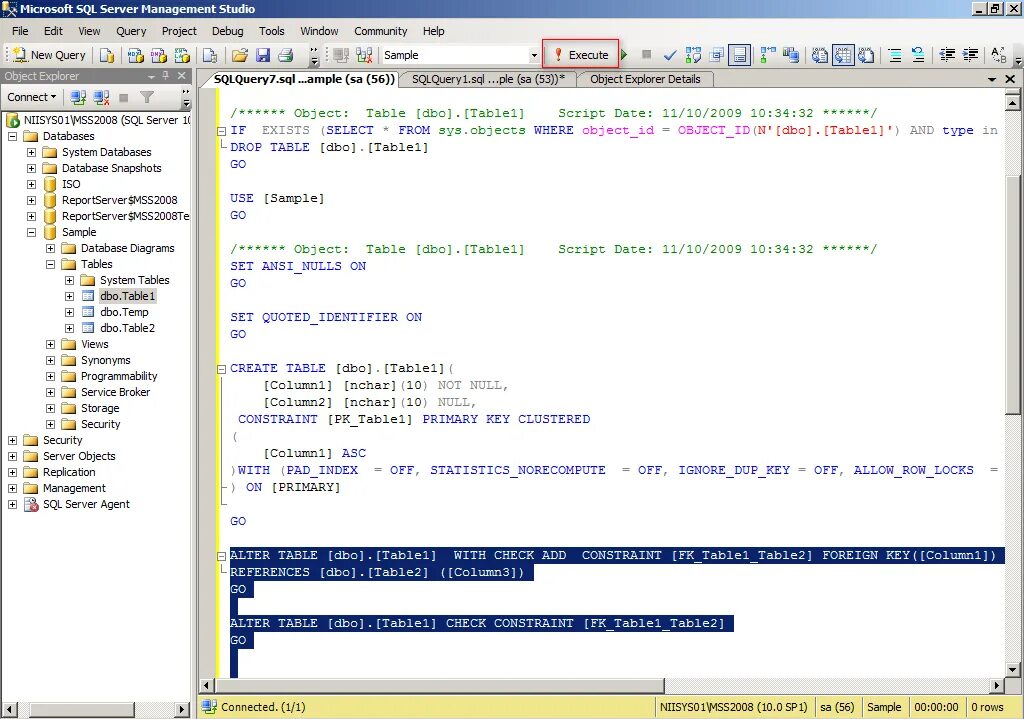
Task: Toggle Include Actual Execution Plan
Action: pos(768,56)
